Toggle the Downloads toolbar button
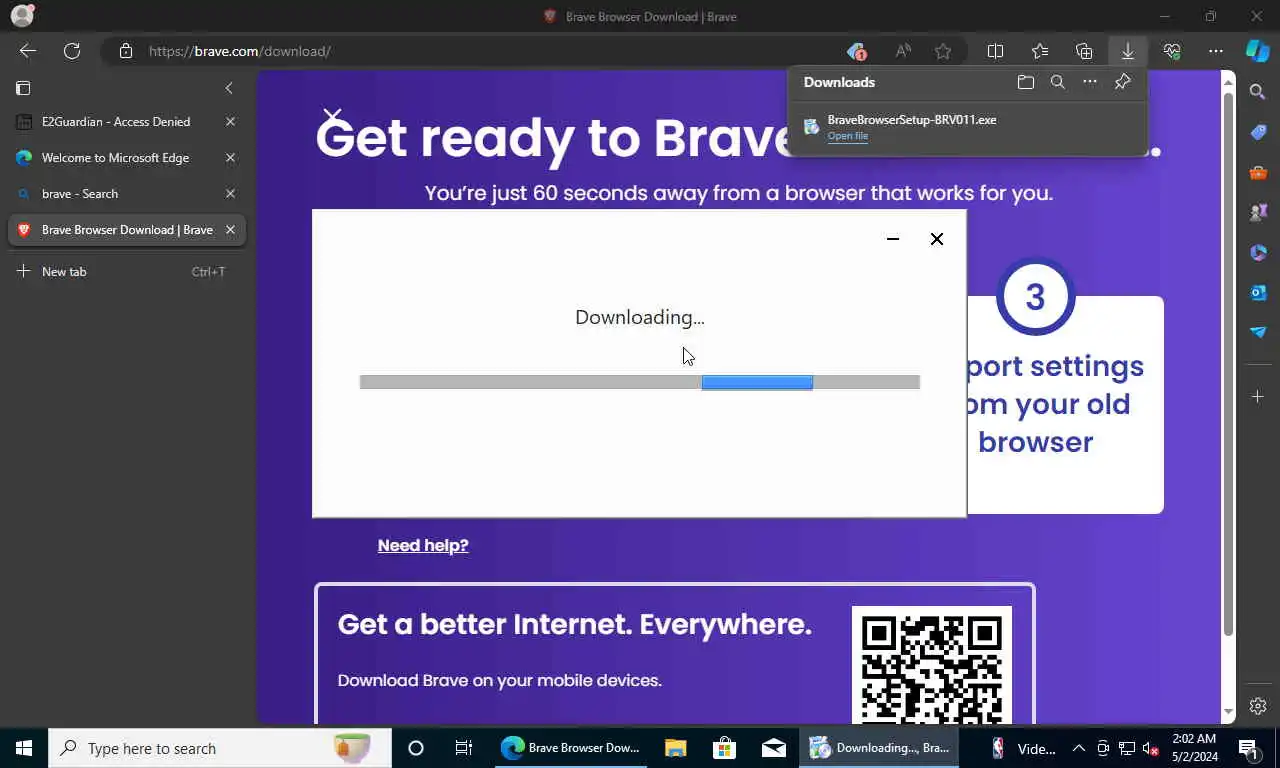The width and height of the screenshot is (1280, 768). pos(1127,51)
